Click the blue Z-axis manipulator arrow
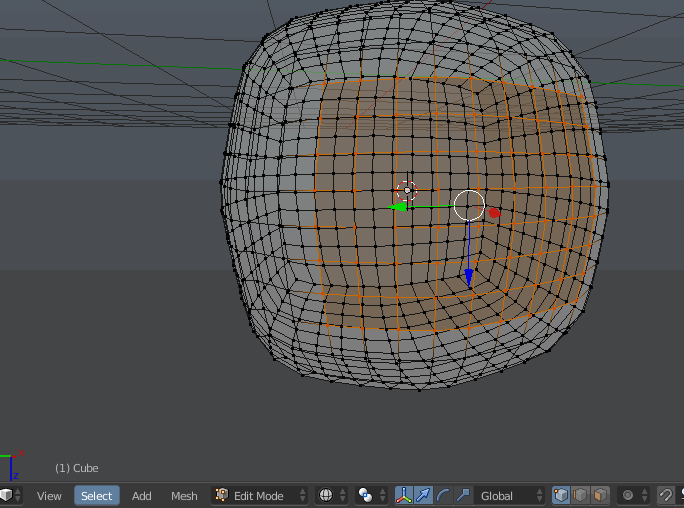 pyautogui.click(x=469, y=277)
